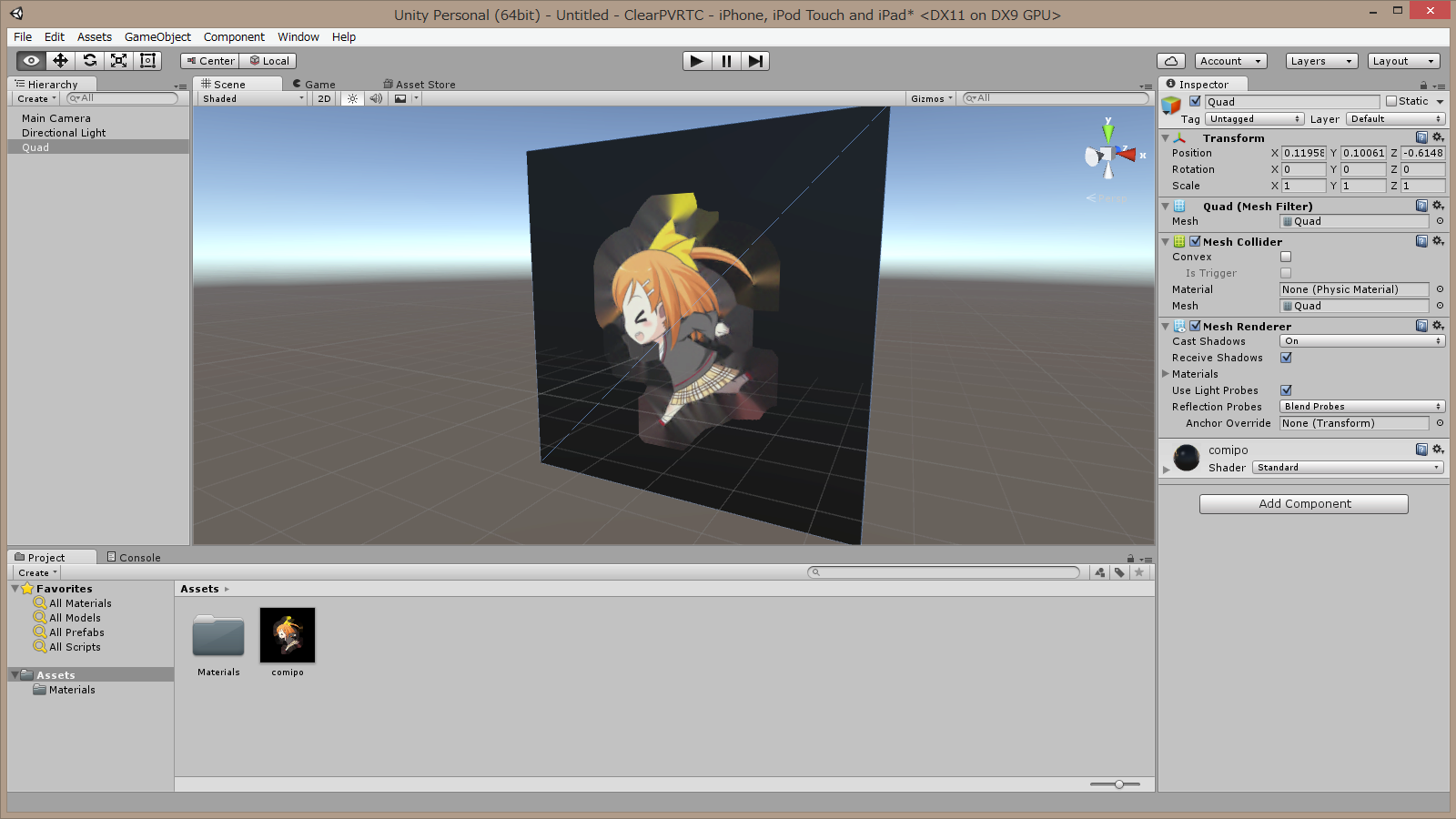Open Transform component gear menu

point(1439,137)
